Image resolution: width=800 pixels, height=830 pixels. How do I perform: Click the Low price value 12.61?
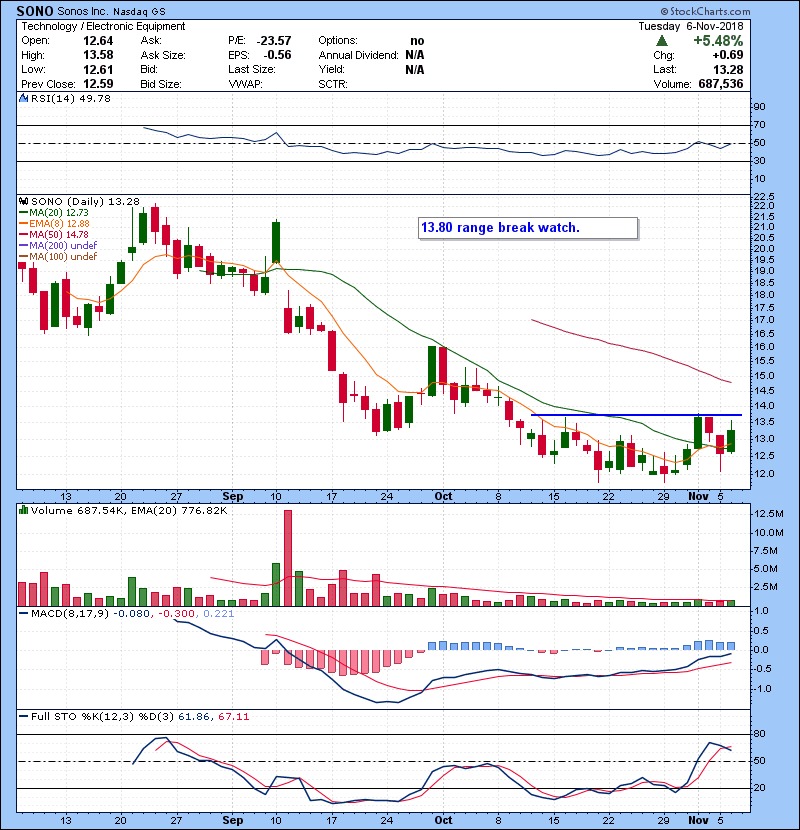pyautogui.click(x=98, y=69)
